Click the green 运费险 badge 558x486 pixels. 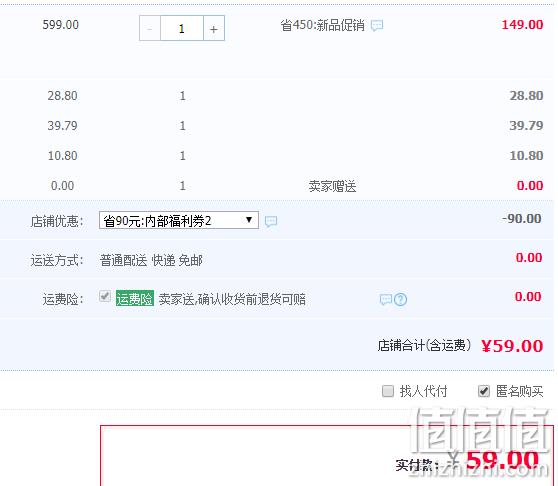pos(135,299)
